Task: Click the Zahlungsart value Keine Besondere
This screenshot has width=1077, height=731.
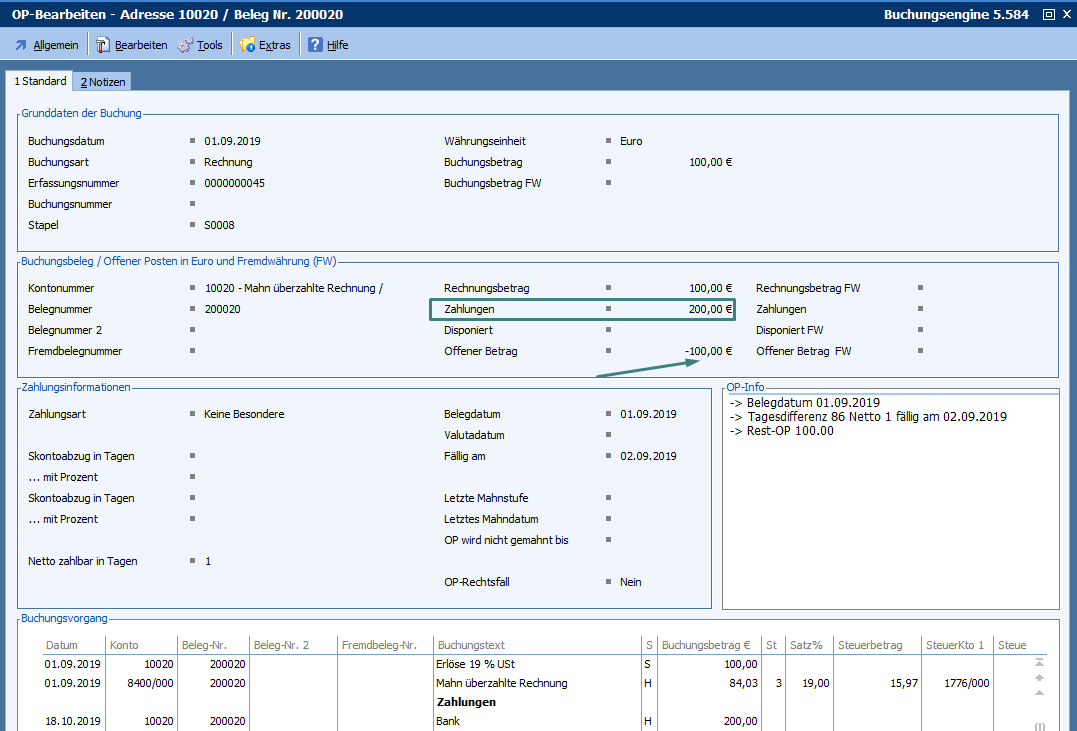Action: (x=244, y=414)
